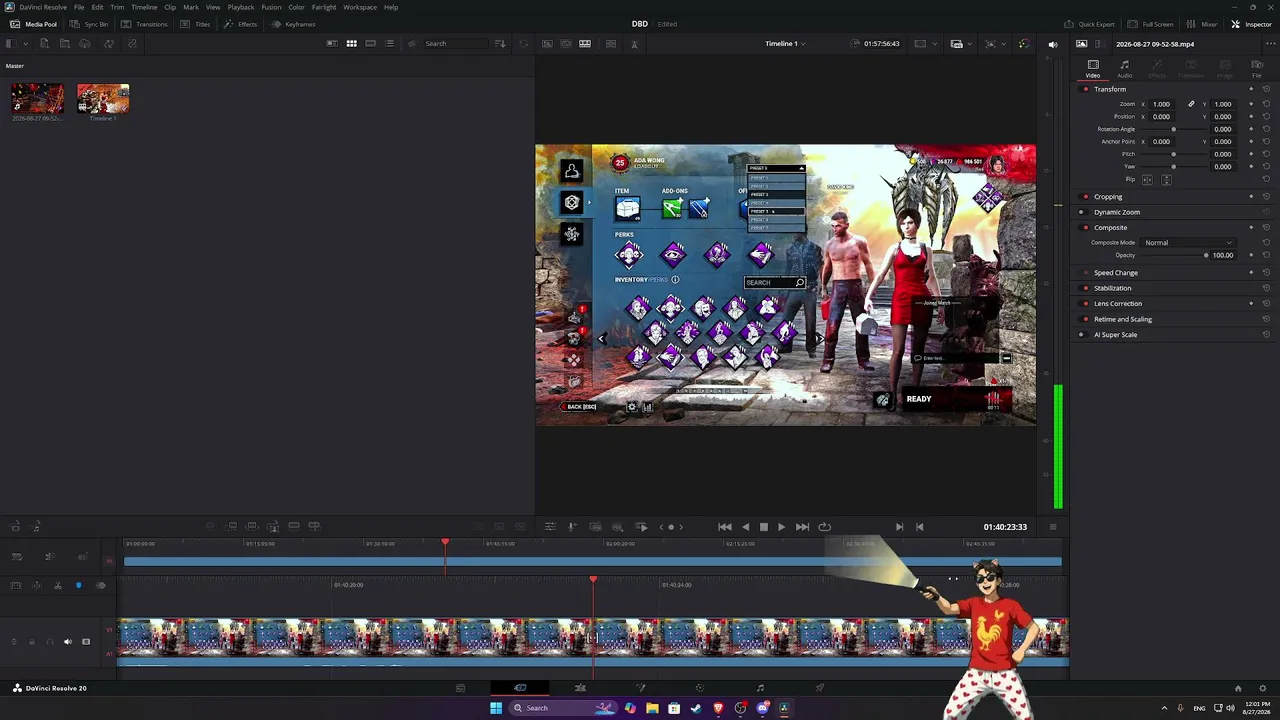The image size is (1280, 720).
Task: Expand the Stabilization section
Action: click(x=1113, y=288)
